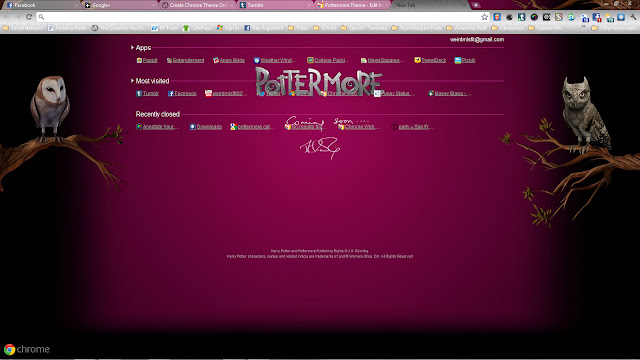This screenshot has height=360, width=640.
Task: Click the black apple extension icon
Action: coord(509,17)
